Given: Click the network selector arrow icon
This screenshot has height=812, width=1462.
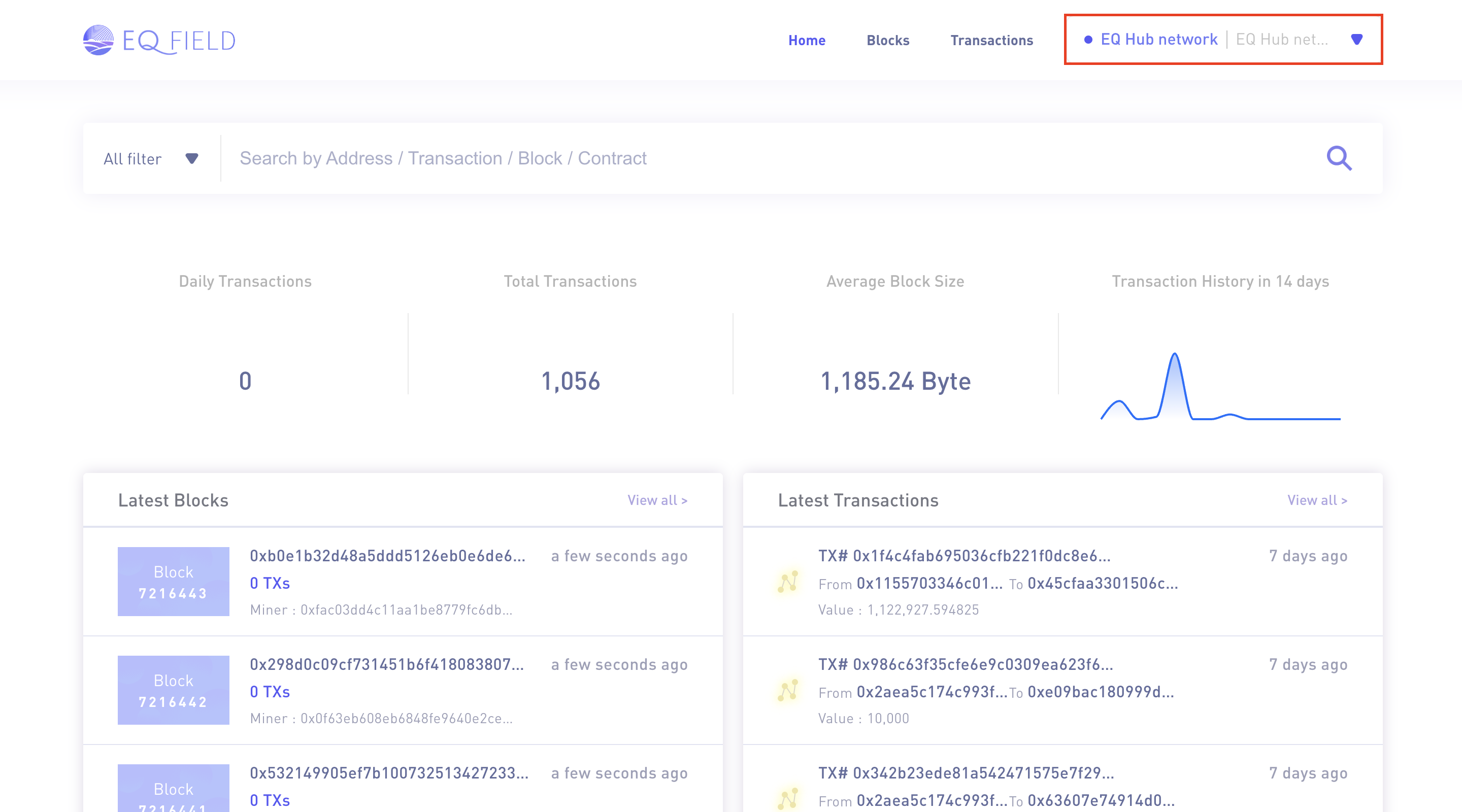Looking at the screenshot, I should (1356, 40).
